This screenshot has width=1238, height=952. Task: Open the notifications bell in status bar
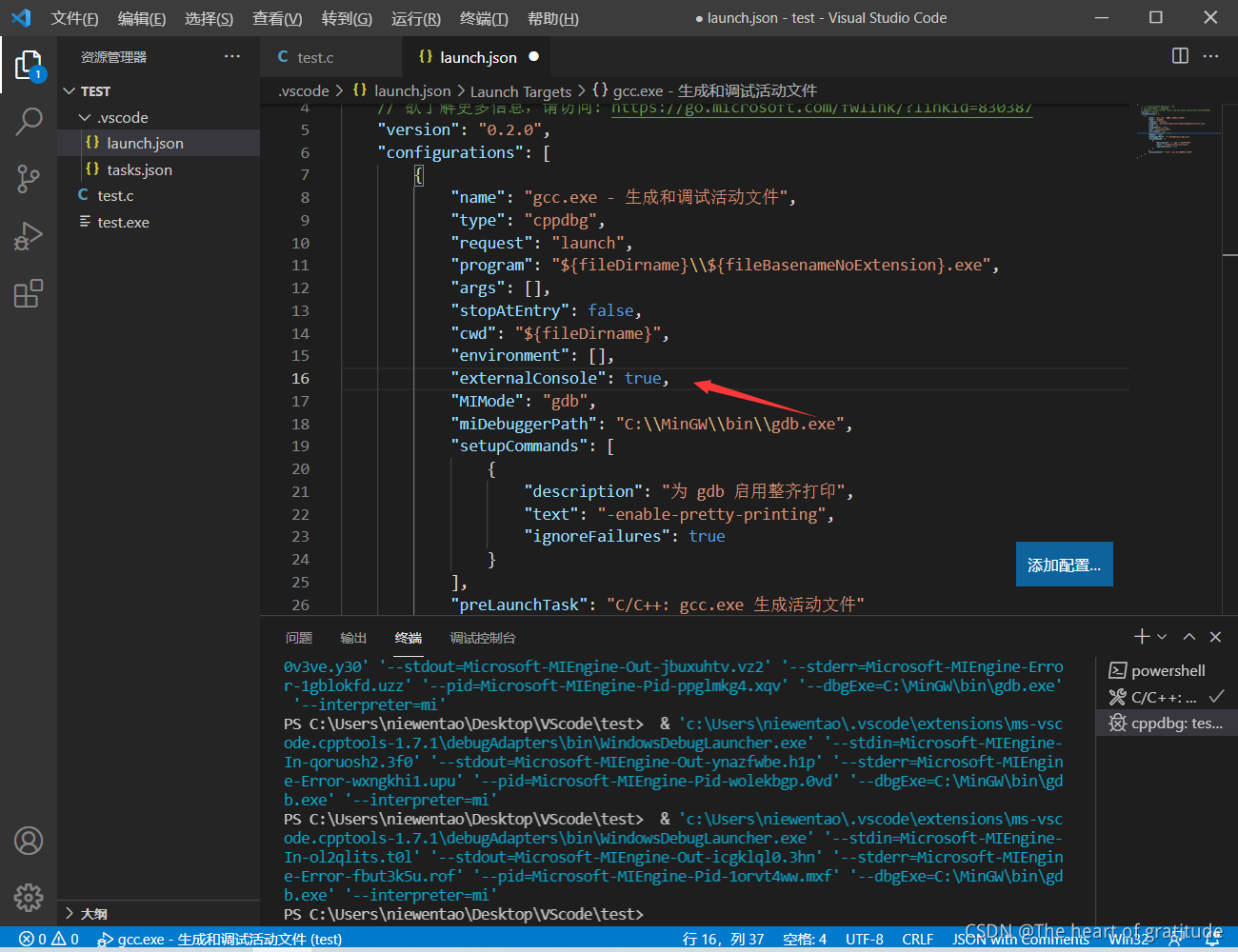[1213, 939]
